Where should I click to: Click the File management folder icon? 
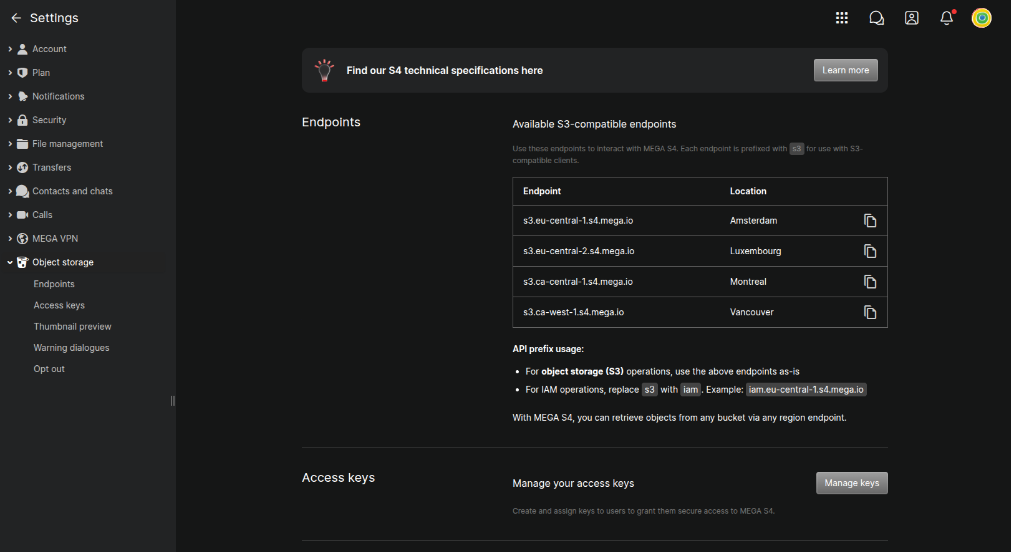[x=23, y=144]
